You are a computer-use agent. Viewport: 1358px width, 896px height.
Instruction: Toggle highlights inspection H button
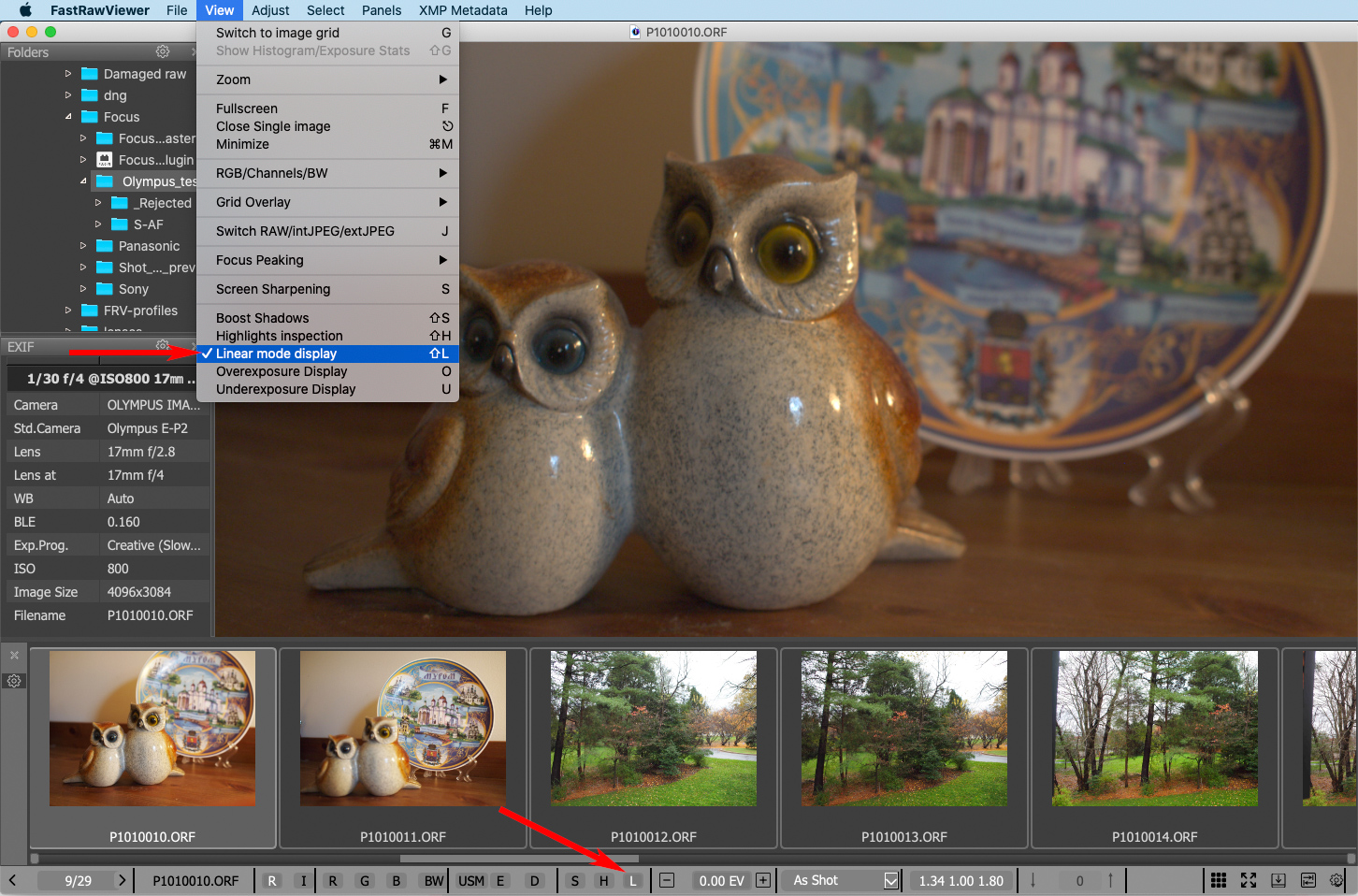coord(604,880)
